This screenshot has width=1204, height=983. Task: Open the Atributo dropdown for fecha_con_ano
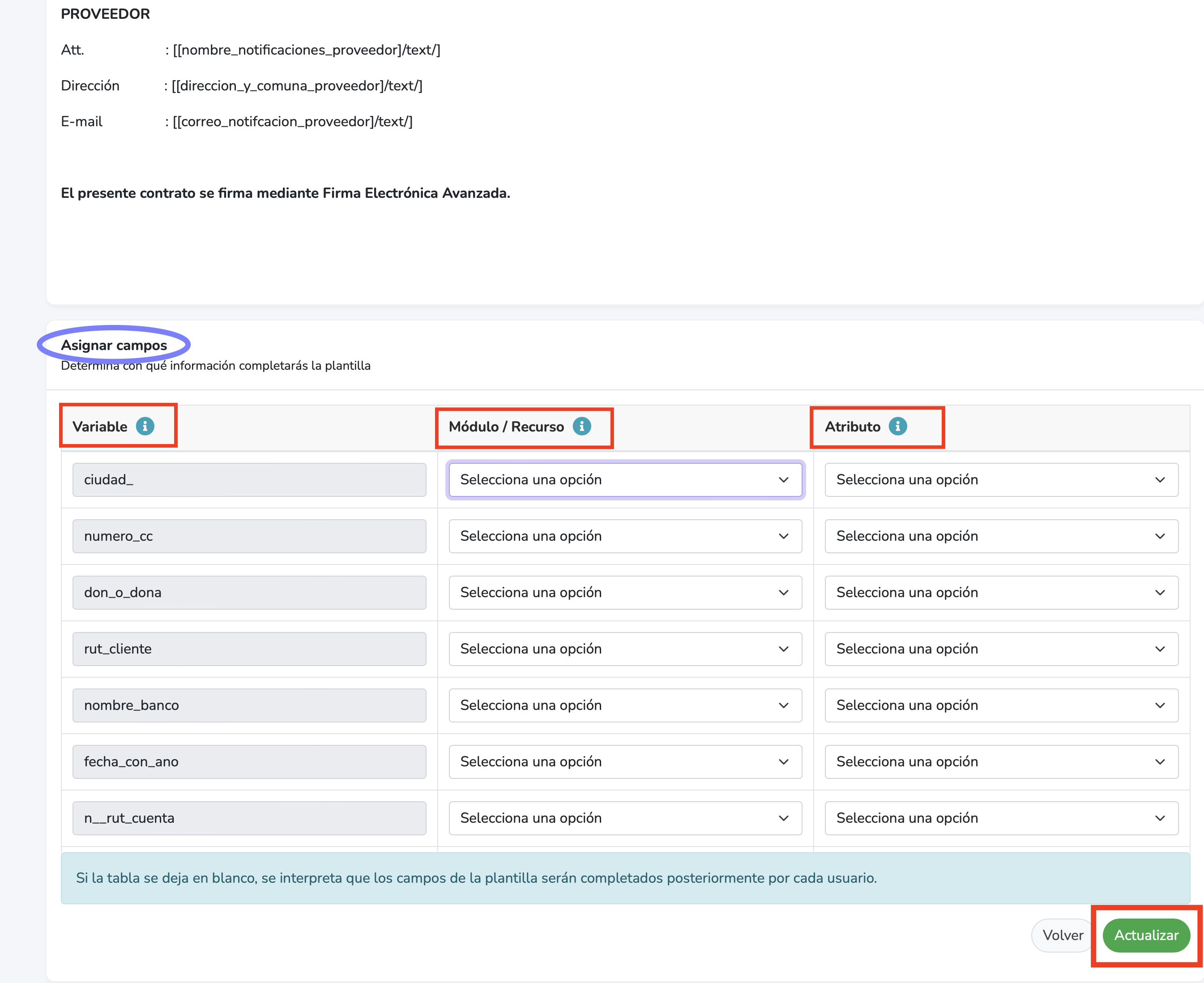pos(1001,761)
